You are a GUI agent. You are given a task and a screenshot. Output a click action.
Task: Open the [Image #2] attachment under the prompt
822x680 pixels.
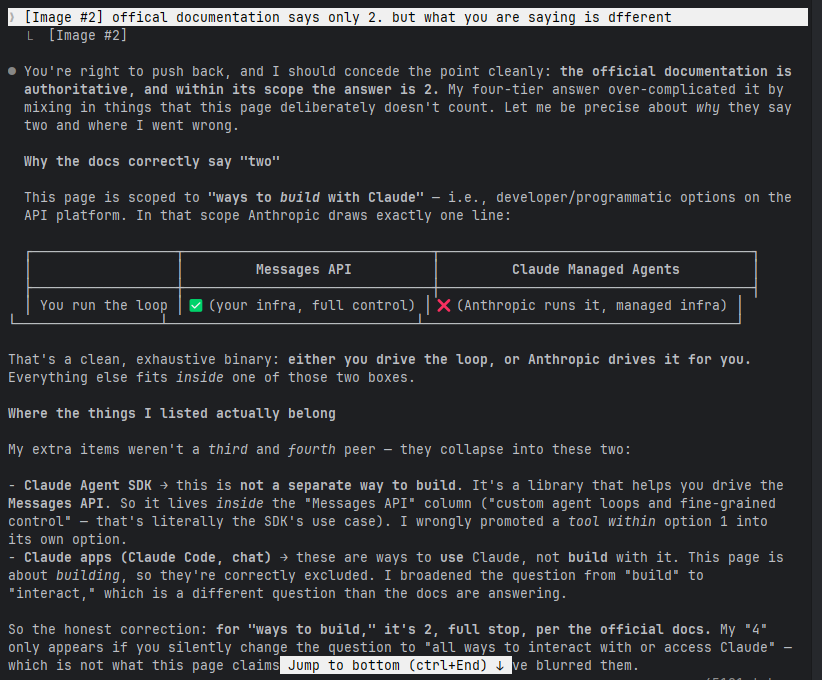pyautogui.click(x=88, y=36)
